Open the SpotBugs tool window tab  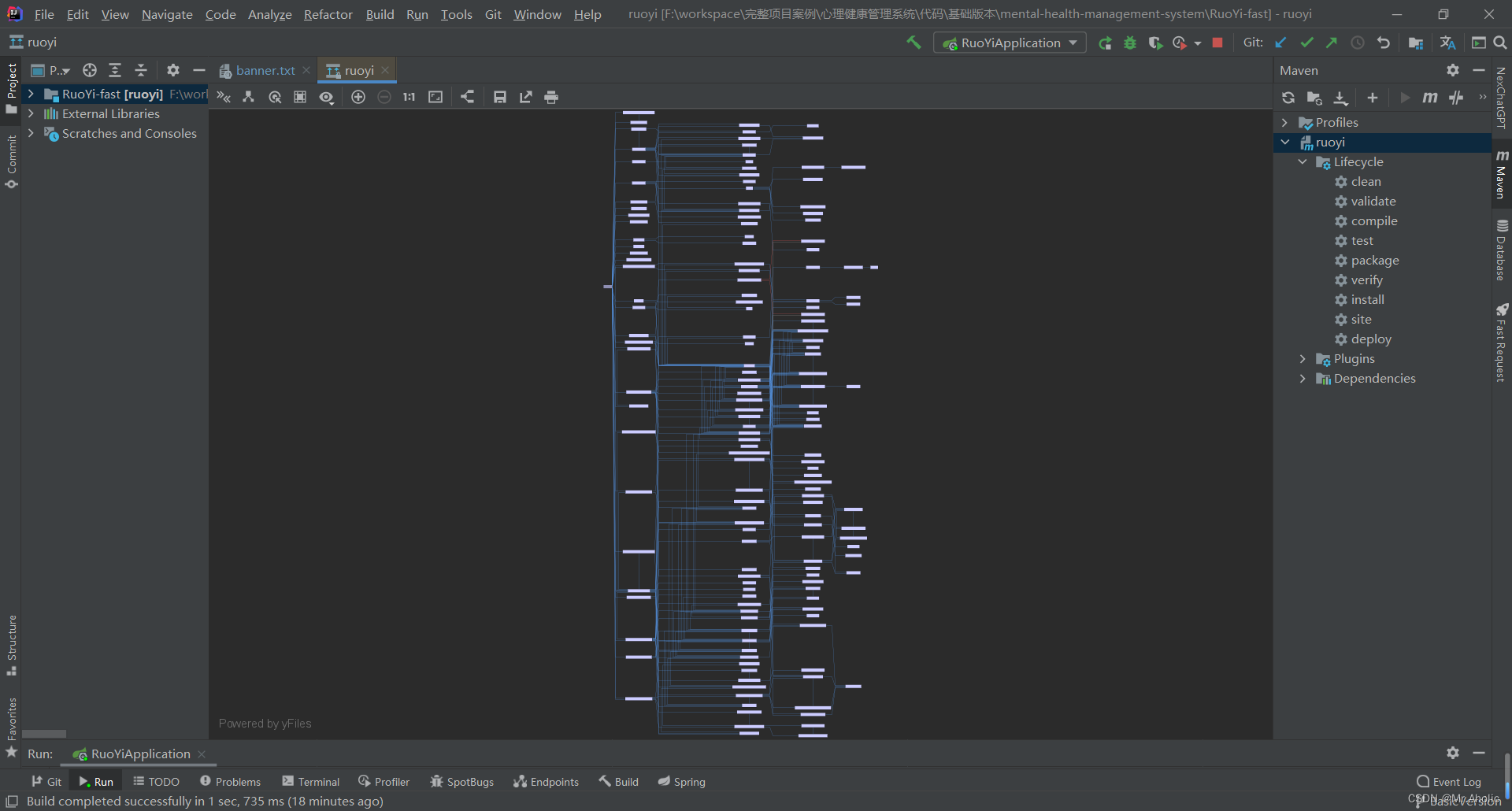(462, 782)
